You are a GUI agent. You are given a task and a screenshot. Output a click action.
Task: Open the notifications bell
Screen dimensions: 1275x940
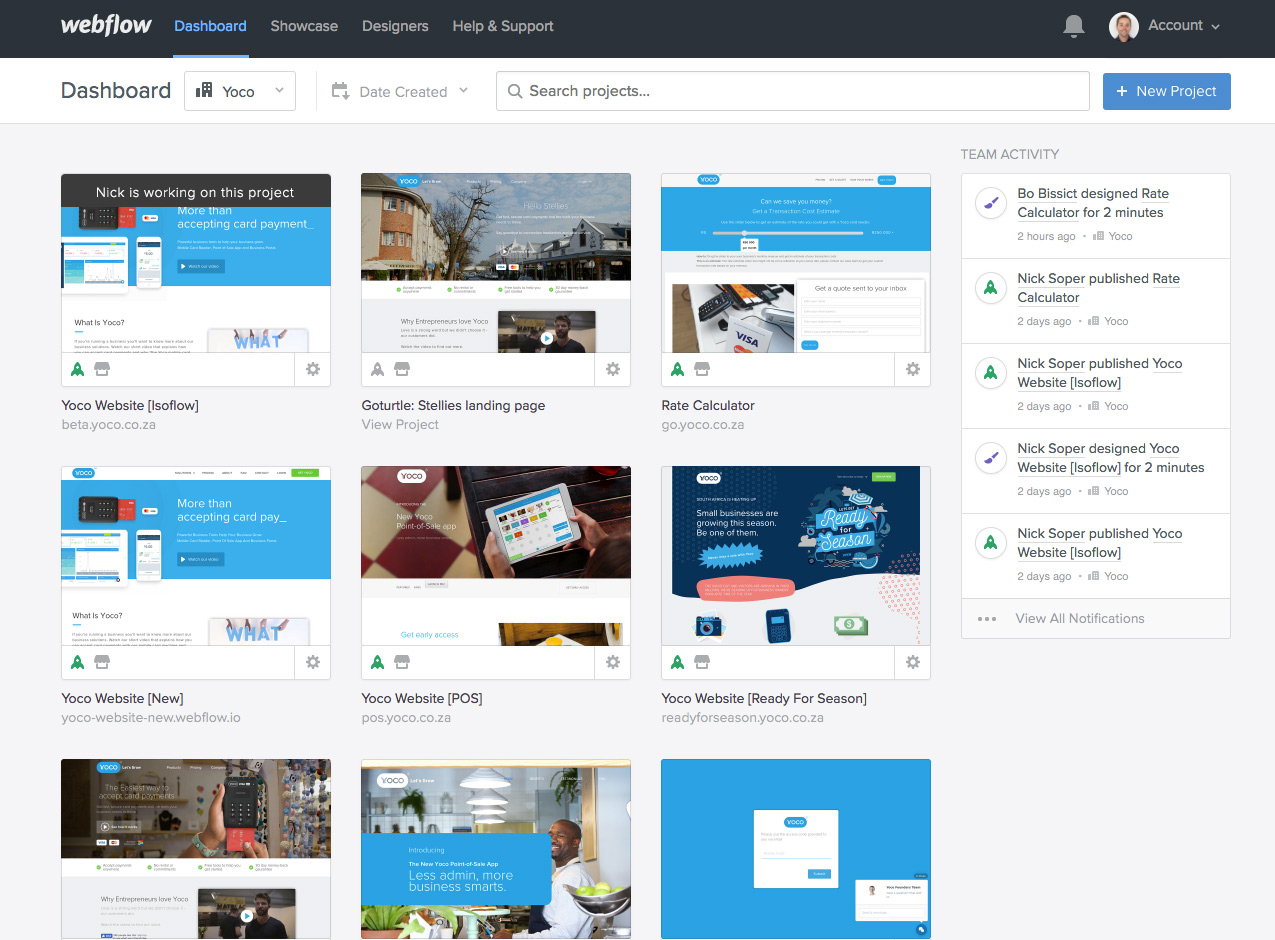[1074, 27]
